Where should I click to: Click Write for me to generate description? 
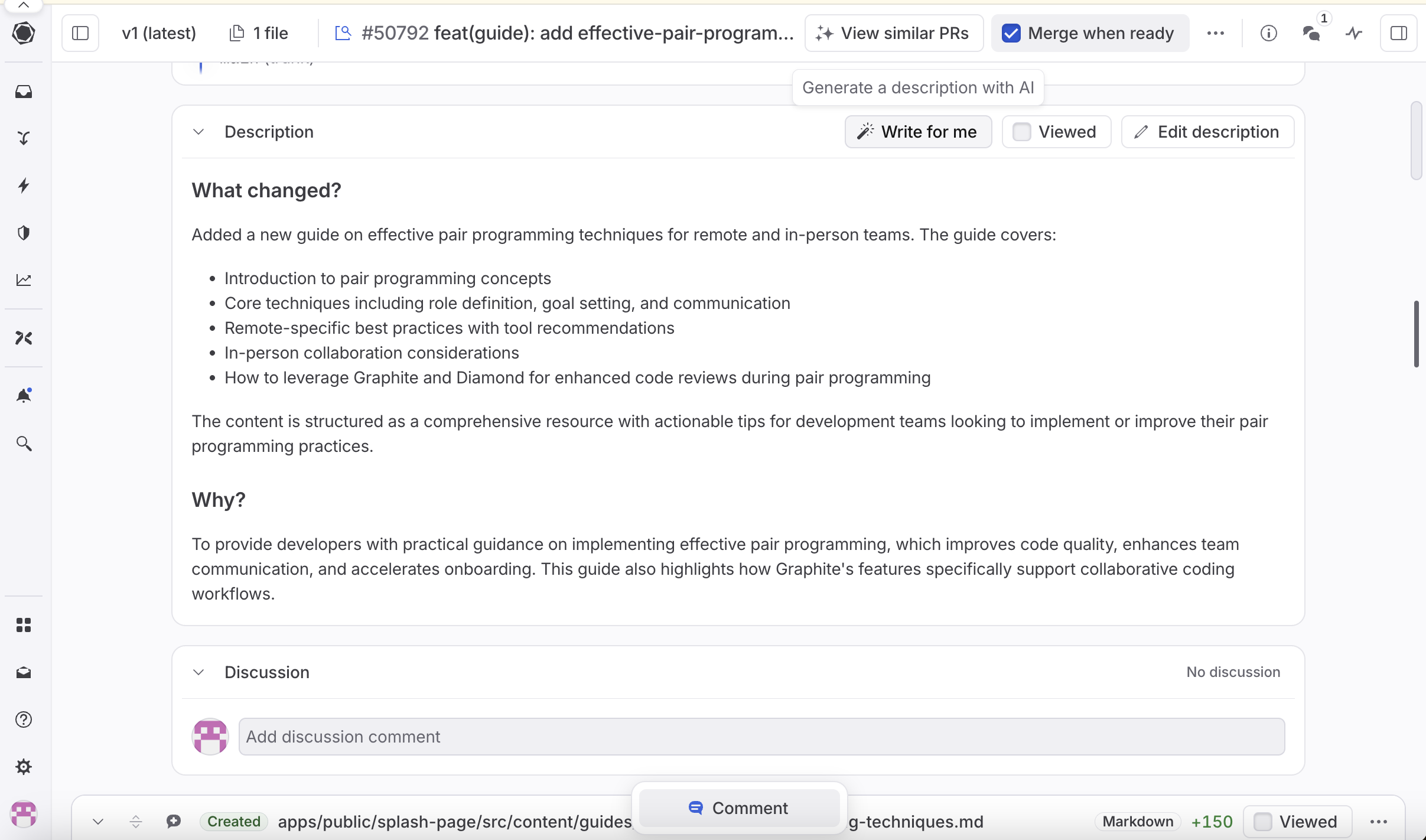[917, 131]
